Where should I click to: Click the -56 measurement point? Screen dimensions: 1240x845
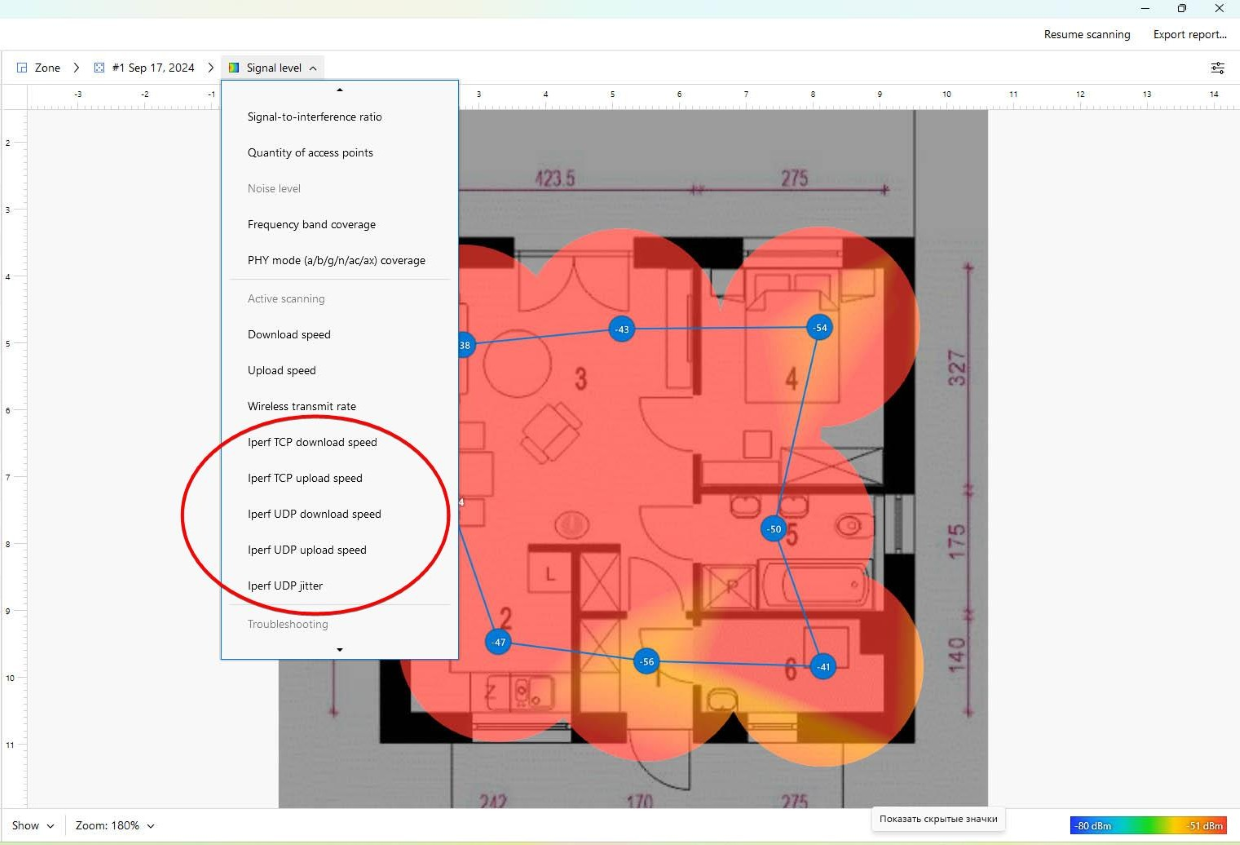tap(647, 661)
